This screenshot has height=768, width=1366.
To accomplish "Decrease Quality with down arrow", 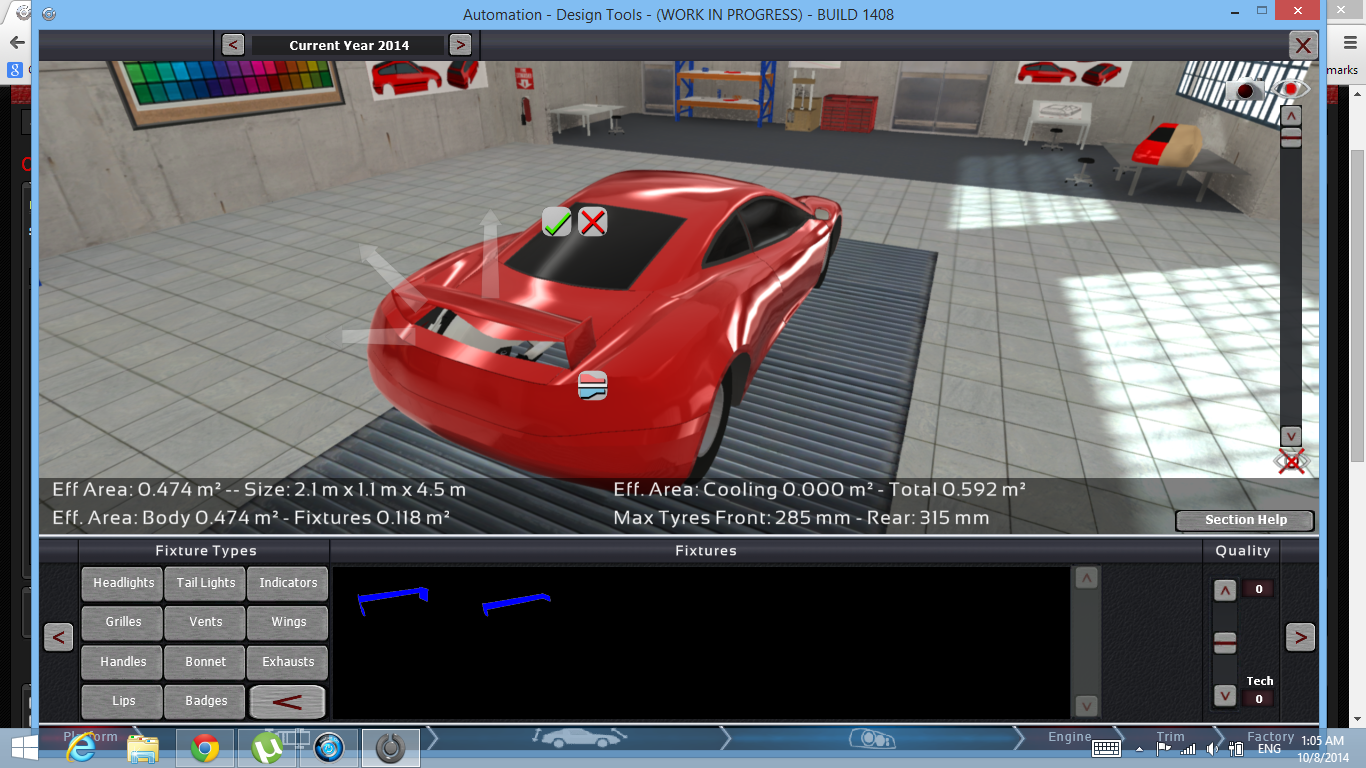I will (x=1225, y=695).
